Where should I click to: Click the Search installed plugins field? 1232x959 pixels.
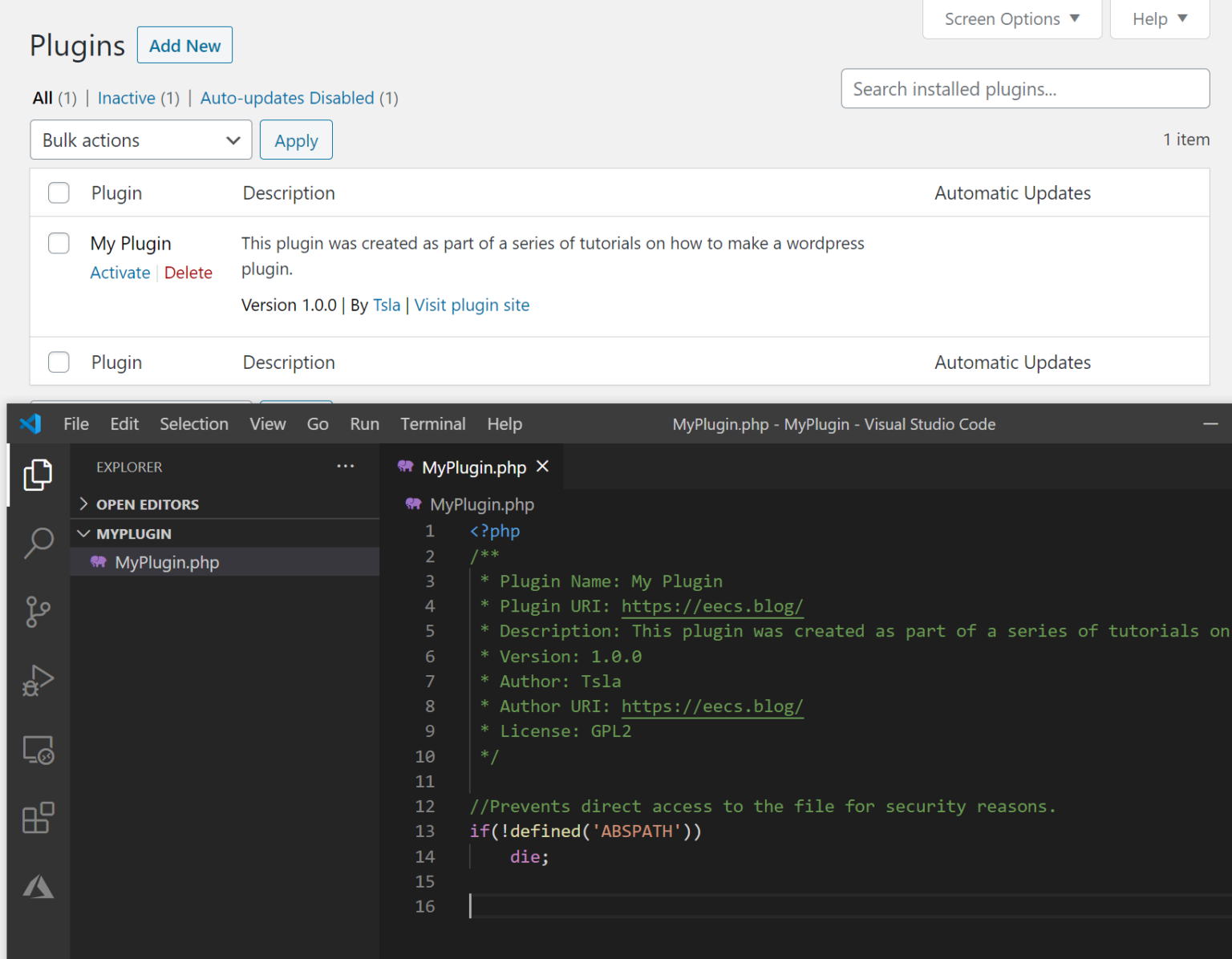[x=1024, y=89]
